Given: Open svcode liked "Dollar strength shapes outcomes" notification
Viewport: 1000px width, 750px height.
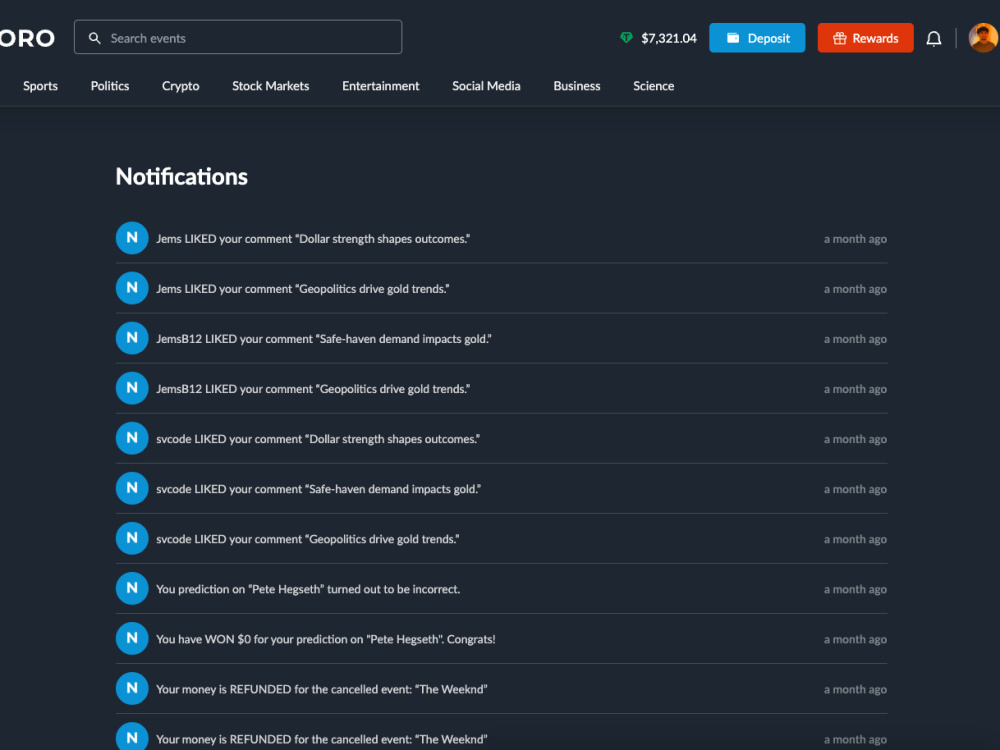Looking at the screenshot, I should pos(501,439).
